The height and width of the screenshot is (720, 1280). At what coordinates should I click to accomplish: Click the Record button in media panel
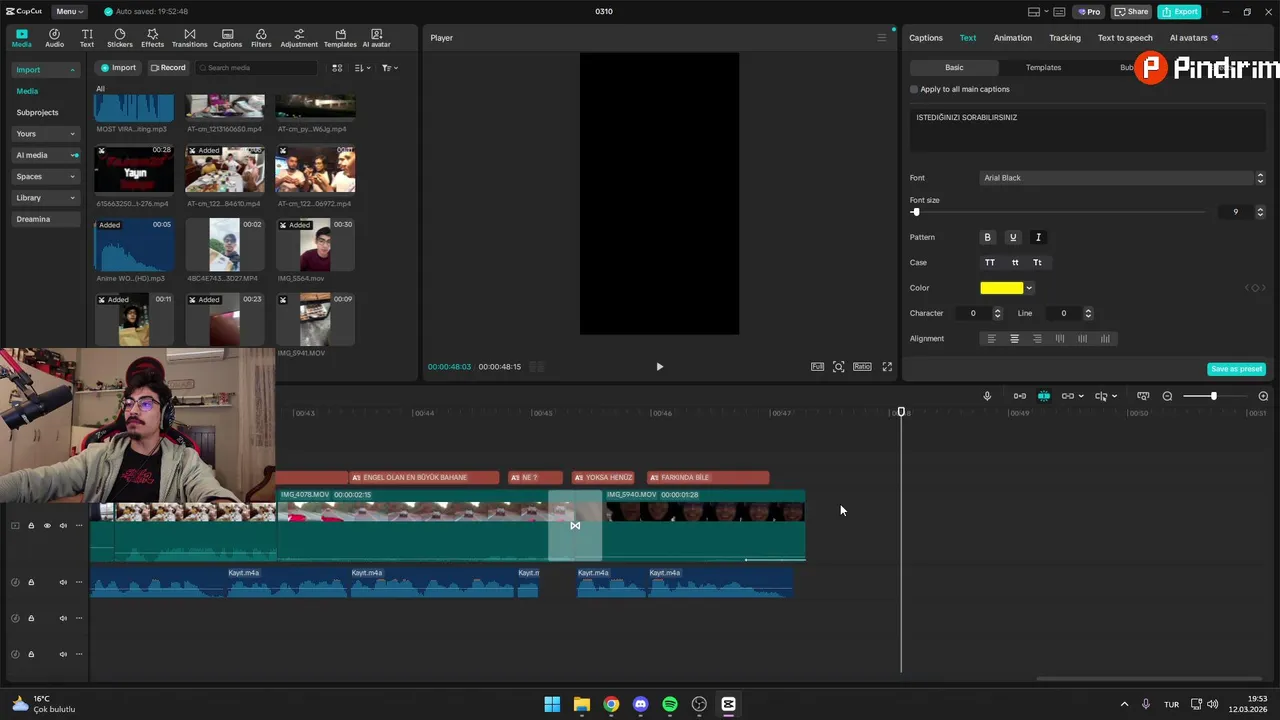coord(168,68)
